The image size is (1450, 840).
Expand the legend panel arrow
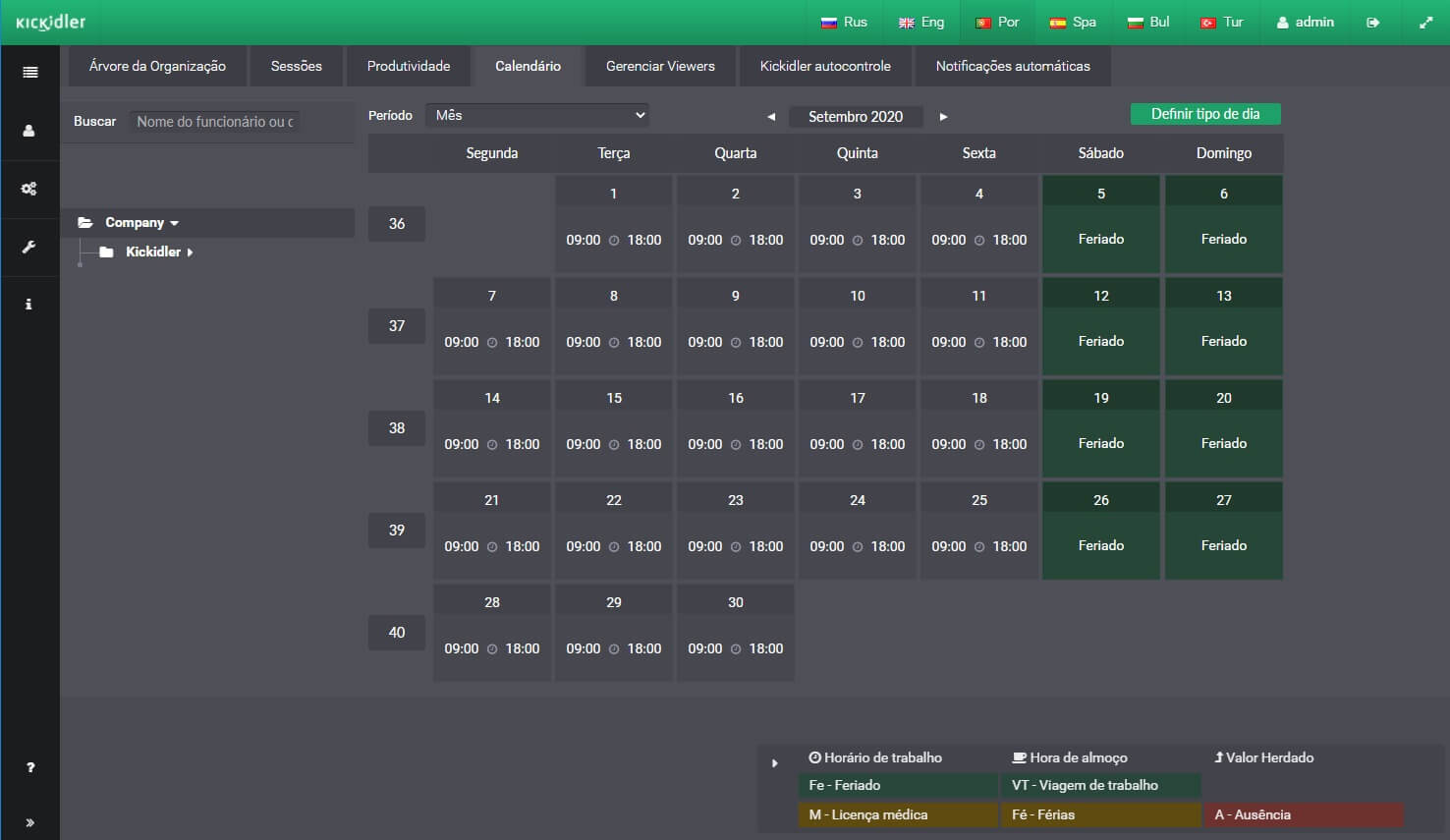tap(775, 763)
